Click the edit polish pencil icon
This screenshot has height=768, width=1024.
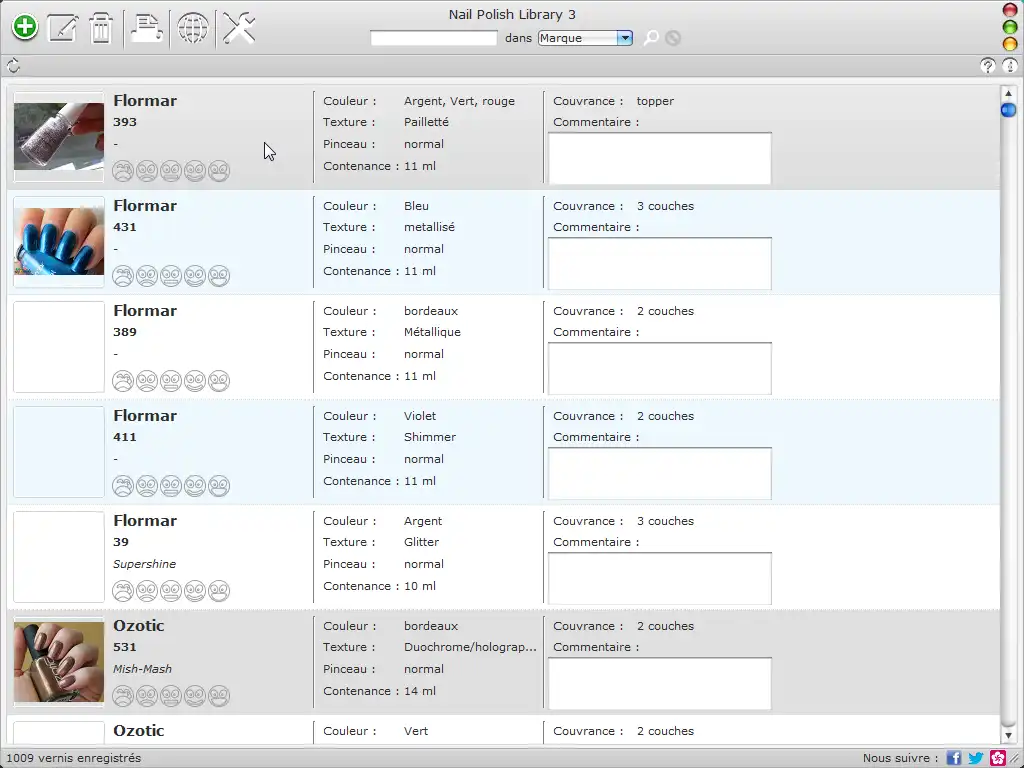(x=63, y=28)
